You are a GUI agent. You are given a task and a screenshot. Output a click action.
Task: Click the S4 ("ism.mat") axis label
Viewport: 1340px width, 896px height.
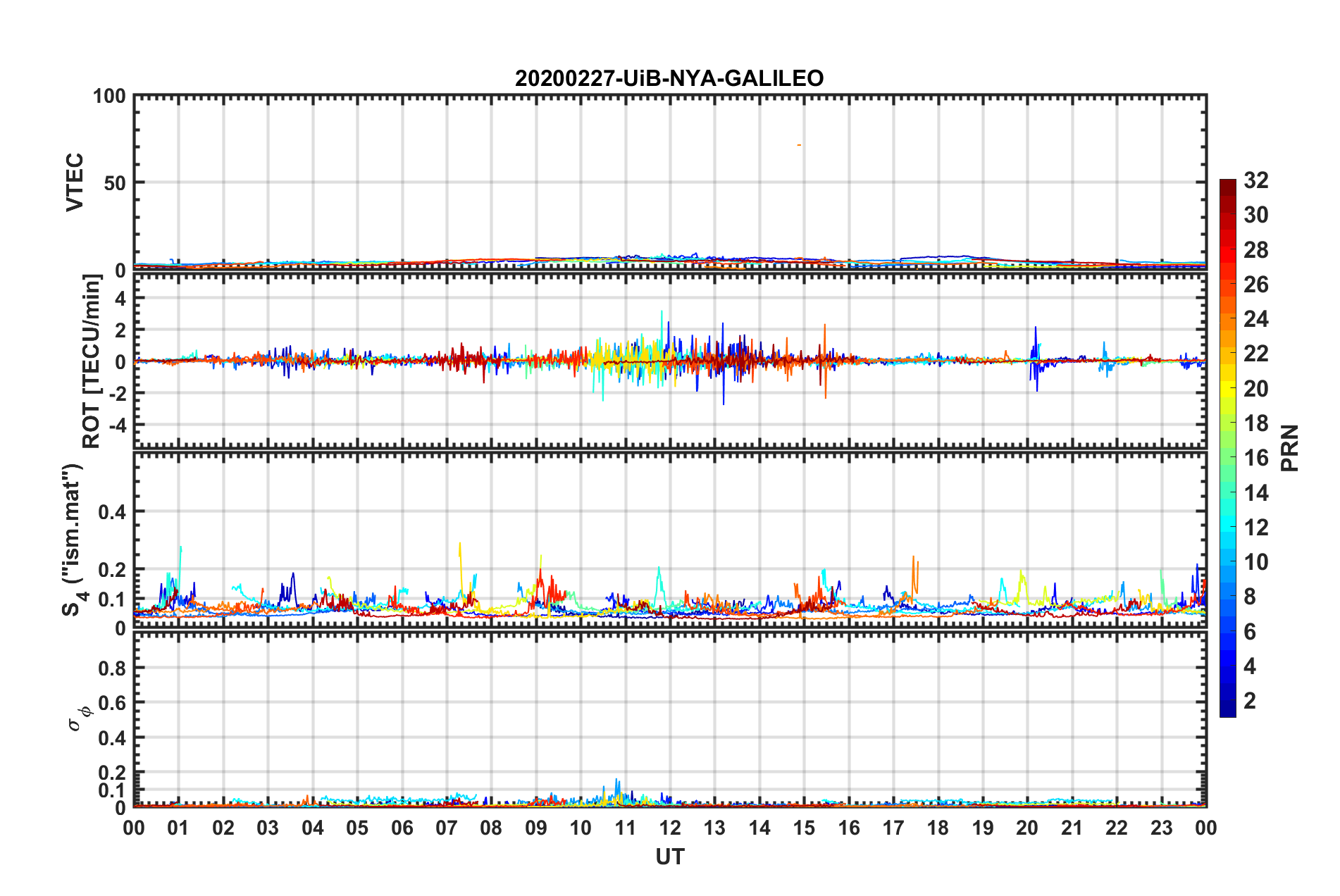coord(73,540)
